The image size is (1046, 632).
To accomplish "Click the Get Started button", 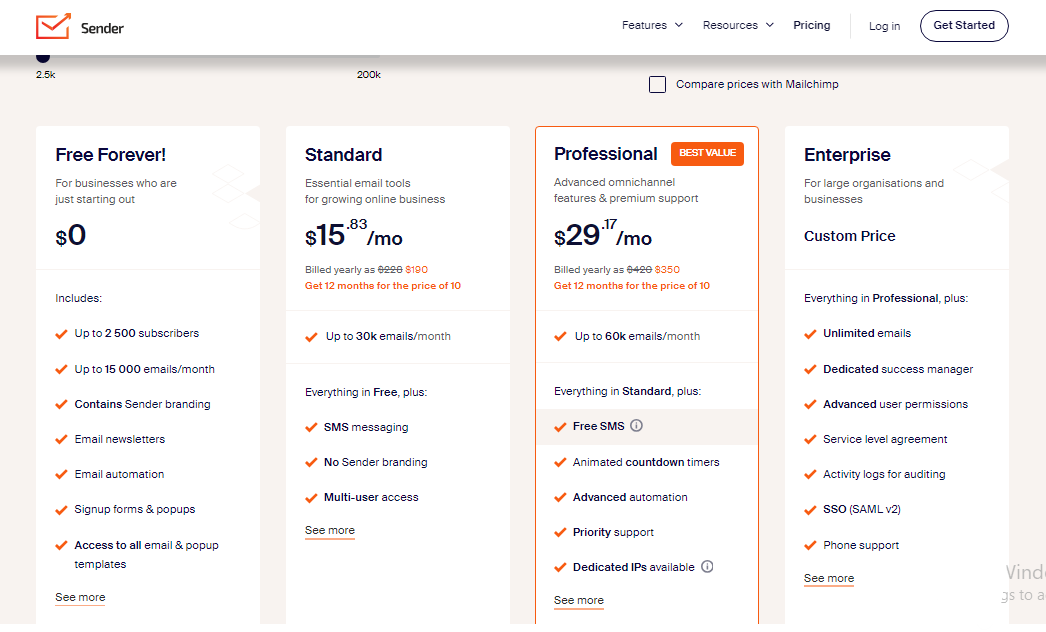I will pyautogui.click(x=964, y=26).
